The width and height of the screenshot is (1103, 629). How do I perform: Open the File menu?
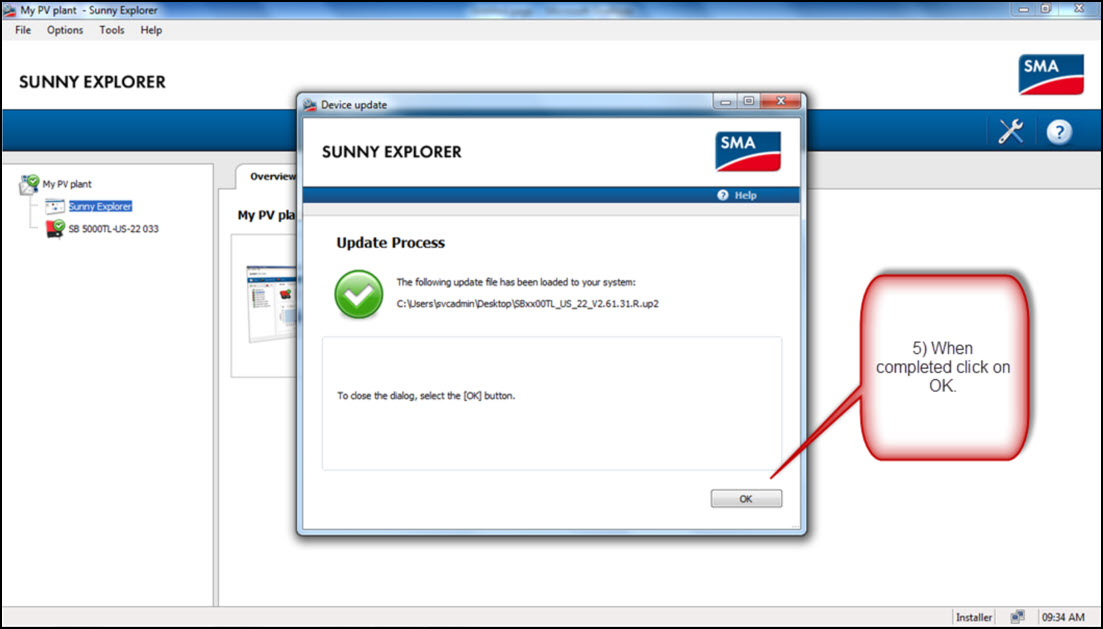21,30
